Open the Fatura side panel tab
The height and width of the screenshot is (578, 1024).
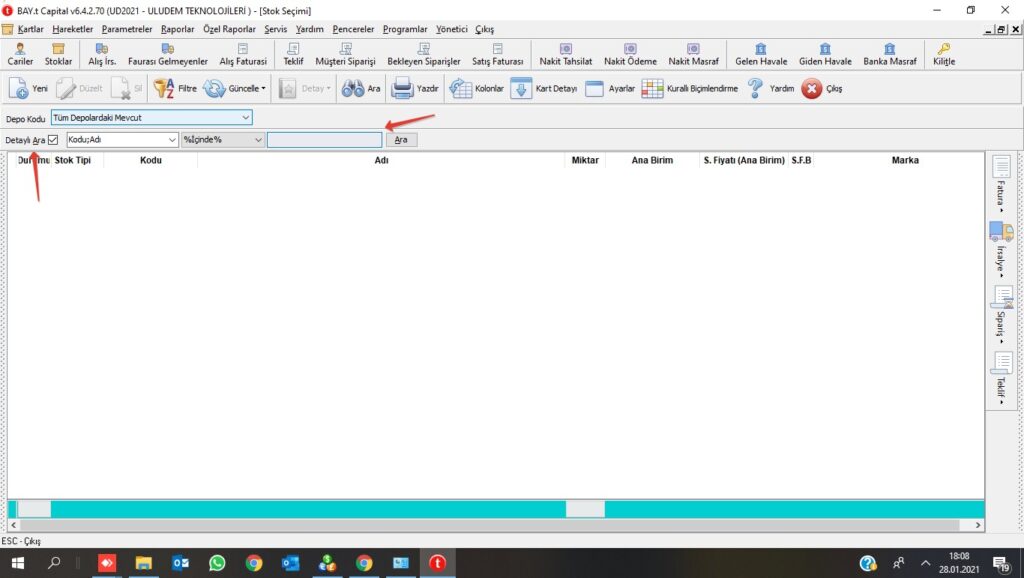1000,182
